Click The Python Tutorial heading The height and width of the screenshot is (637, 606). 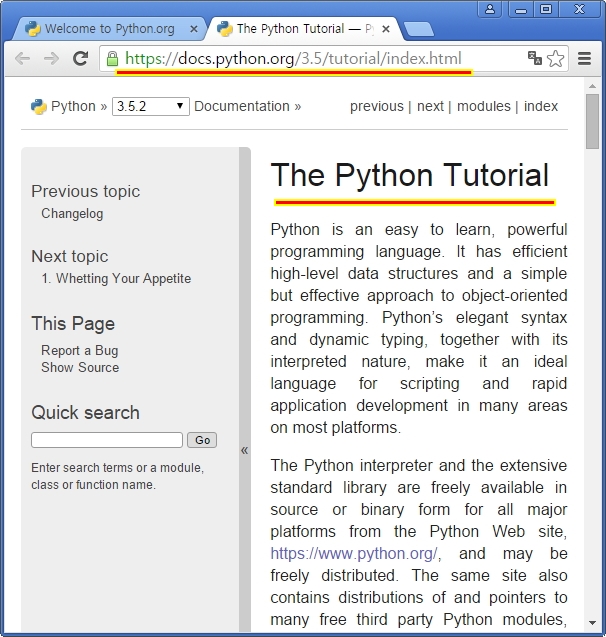[x=409, y=175]
